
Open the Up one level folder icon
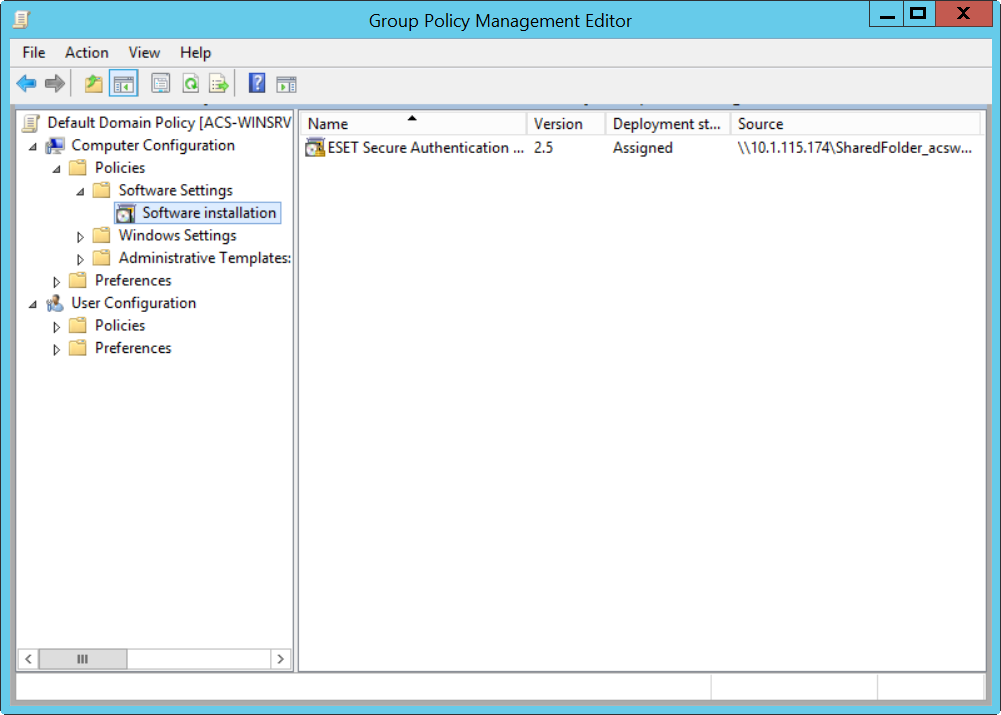[x=93, y=83]
